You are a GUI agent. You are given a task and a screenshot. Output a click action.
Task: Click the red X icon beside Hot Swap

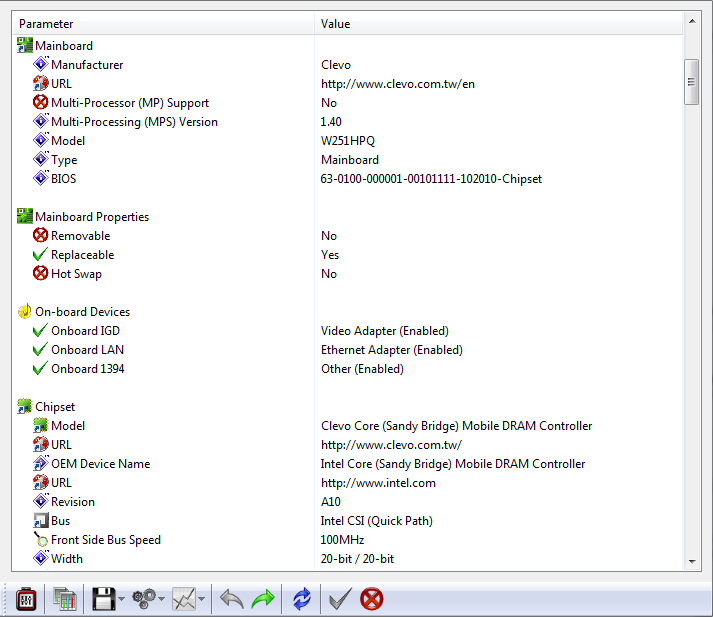point(40,273)
